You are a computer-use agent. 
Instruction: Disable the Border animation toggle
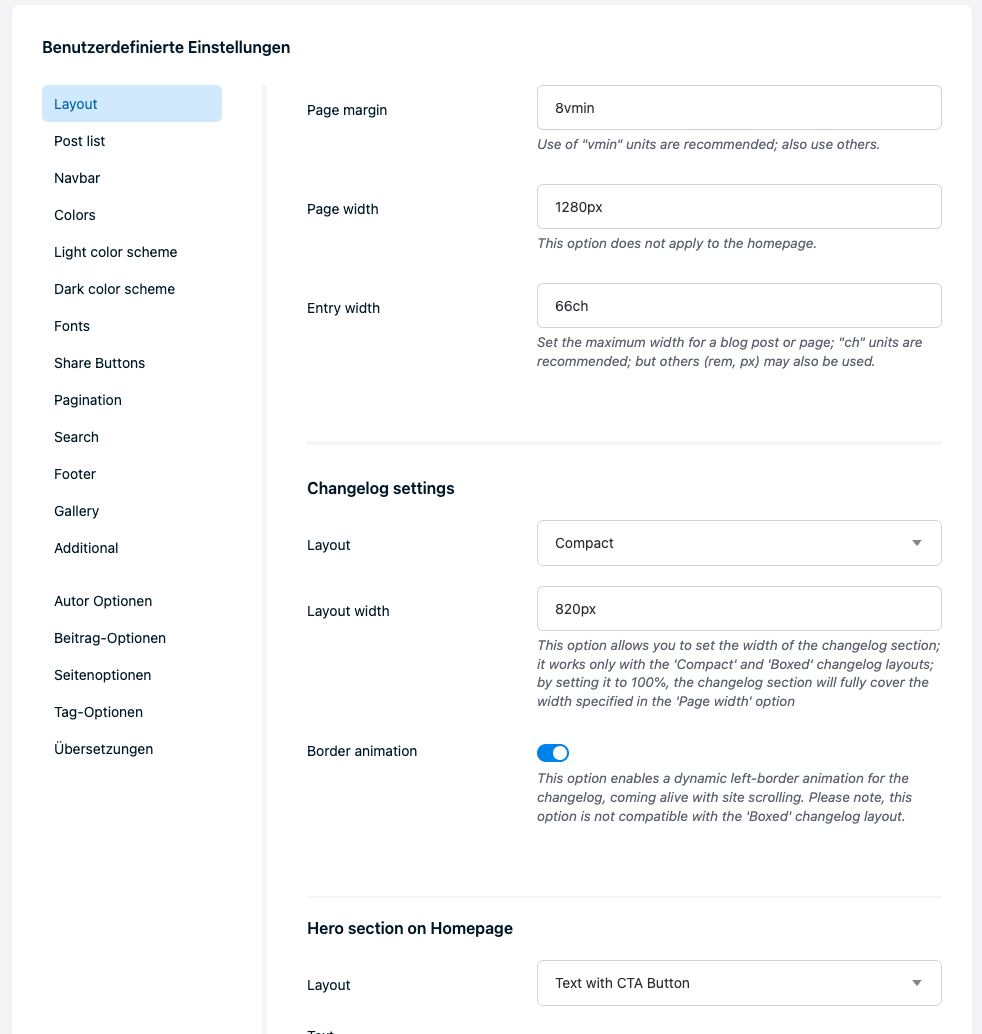tap(552, 752)
